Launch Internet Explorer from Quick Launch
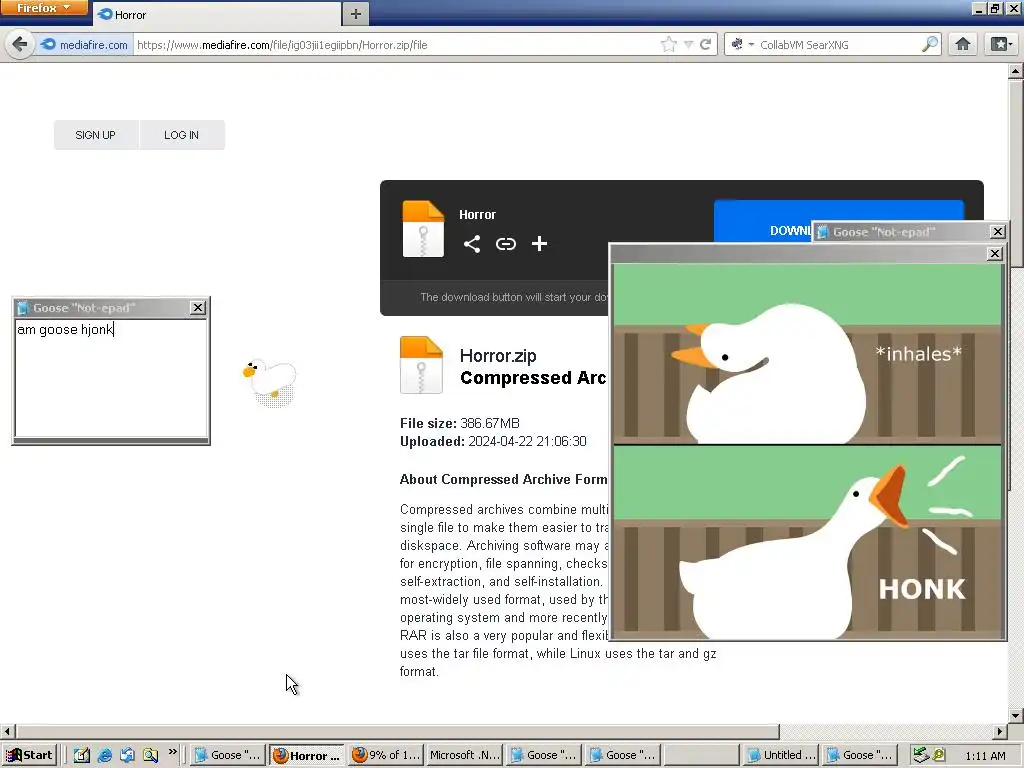This screenshot has height=768, width=1024. [x=104, y=755]
